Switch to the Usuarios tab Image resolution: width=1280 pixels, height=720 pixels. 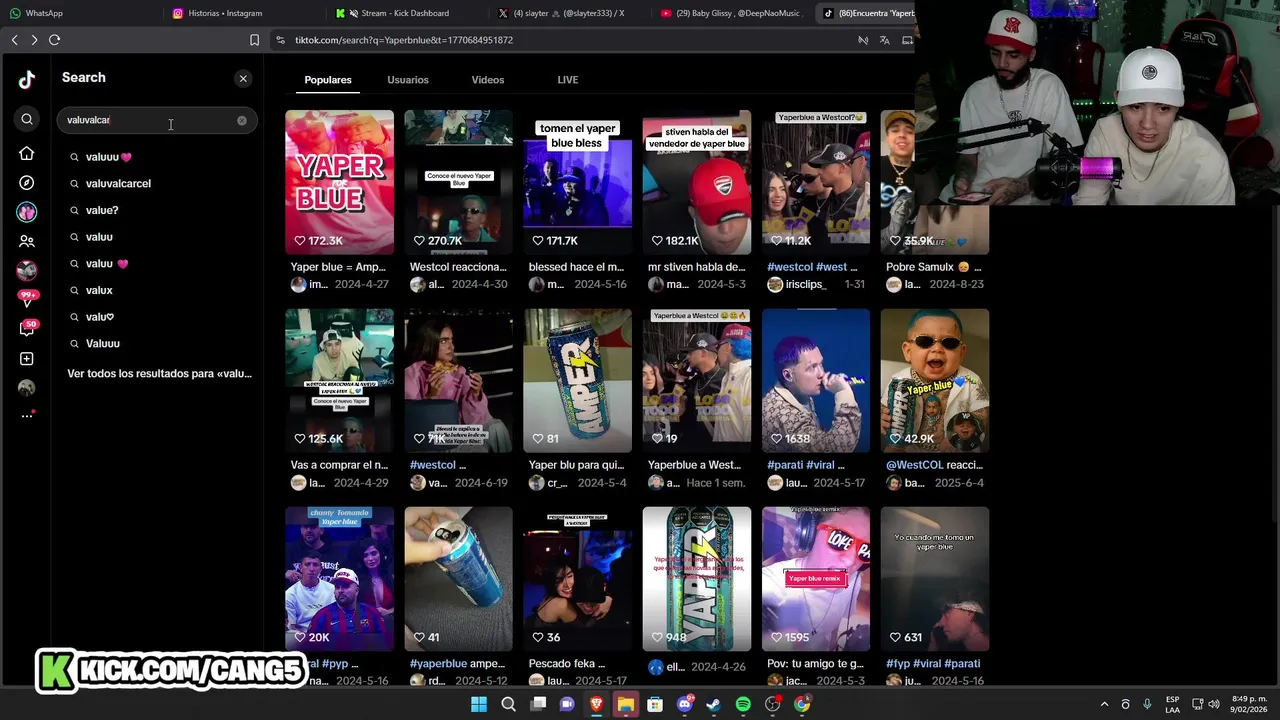coord(408,80)
